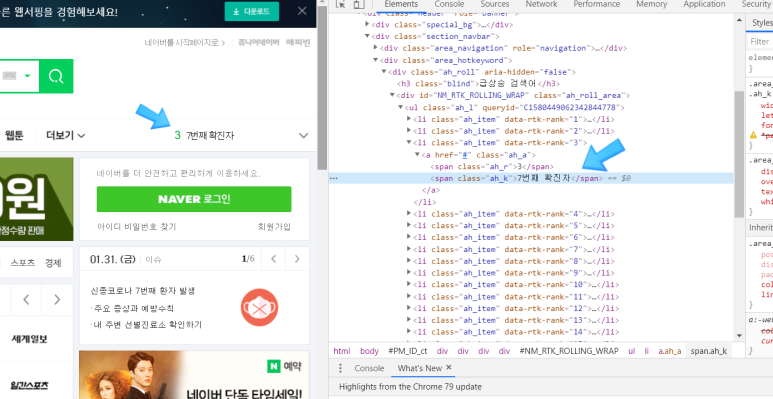Open the 더보기 dropdown menu
The image size is (773, 399).
point(66,135)
